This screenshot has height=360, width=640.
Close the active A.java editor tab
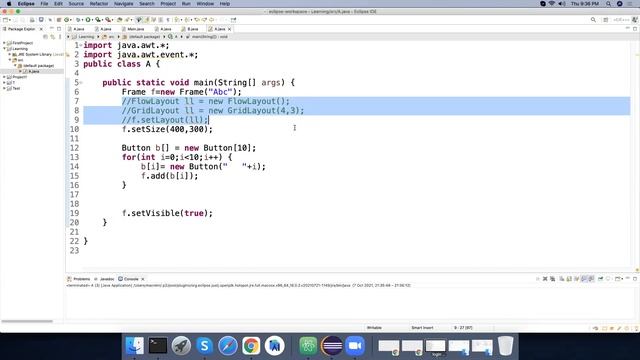[x=229, y=29]
